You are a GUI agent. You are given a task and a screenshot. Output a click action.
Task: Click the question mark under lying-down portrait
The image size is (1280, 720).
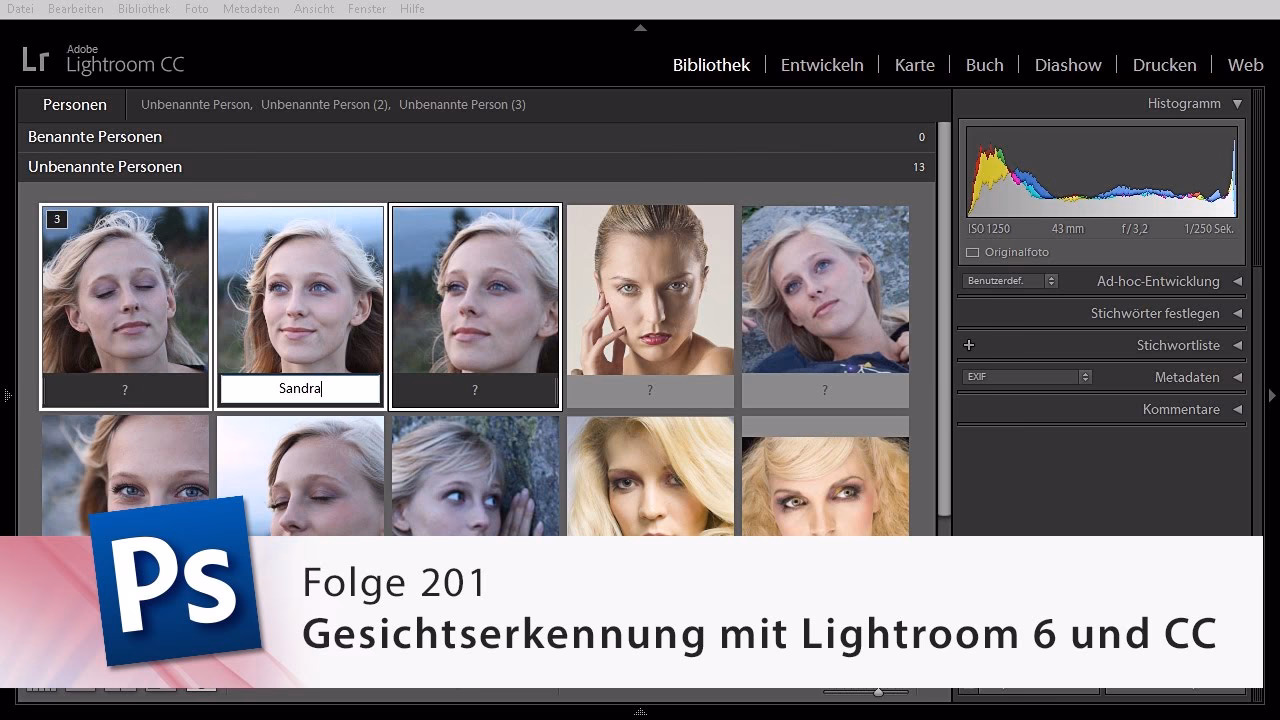(825, 390)
